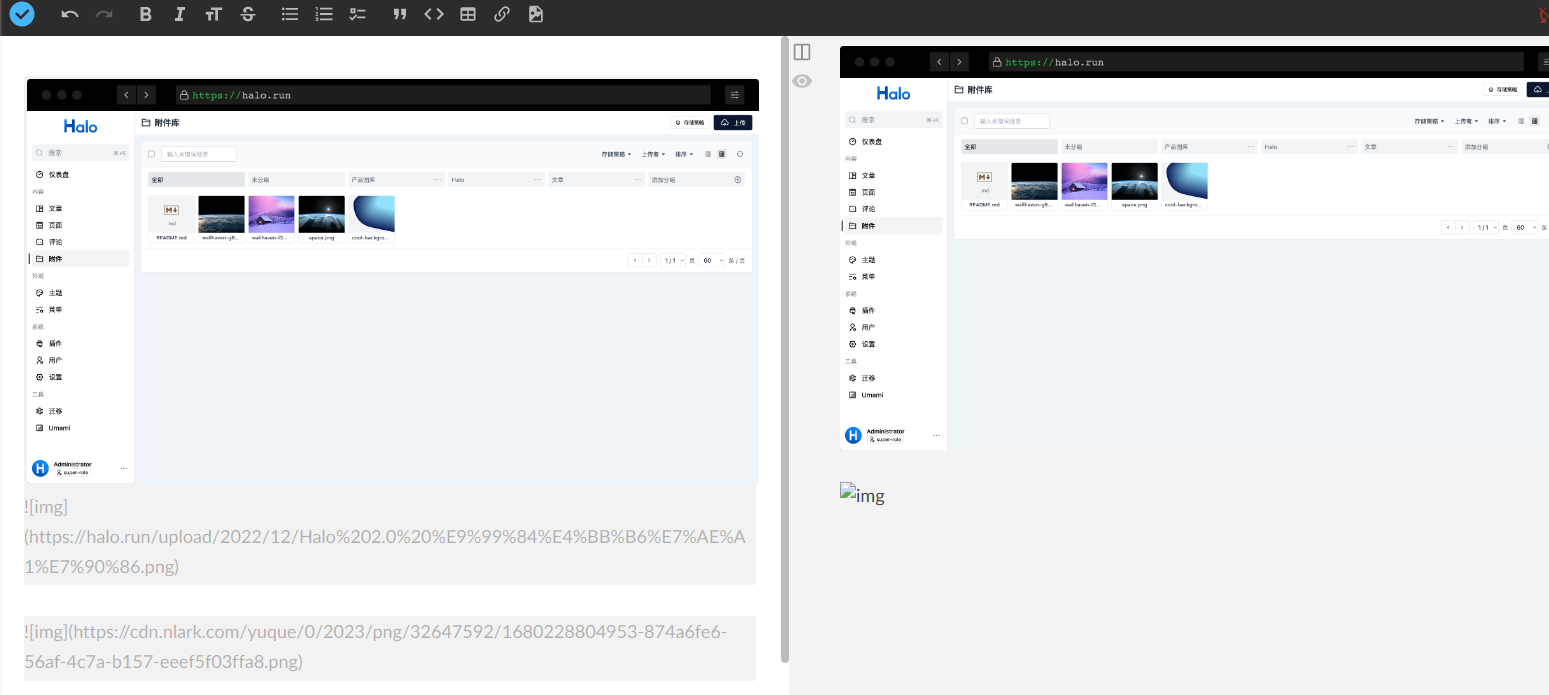Insert a hyperlink

pyautogui.click(x=502, y=14)
